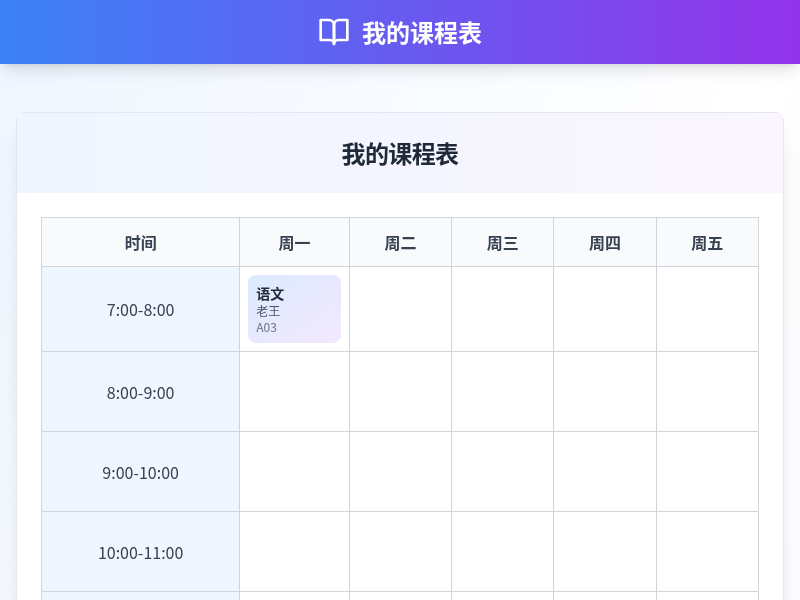Open the 语文 course card on Monday
The height and width of the screenshot is (600, 800).
294,309
